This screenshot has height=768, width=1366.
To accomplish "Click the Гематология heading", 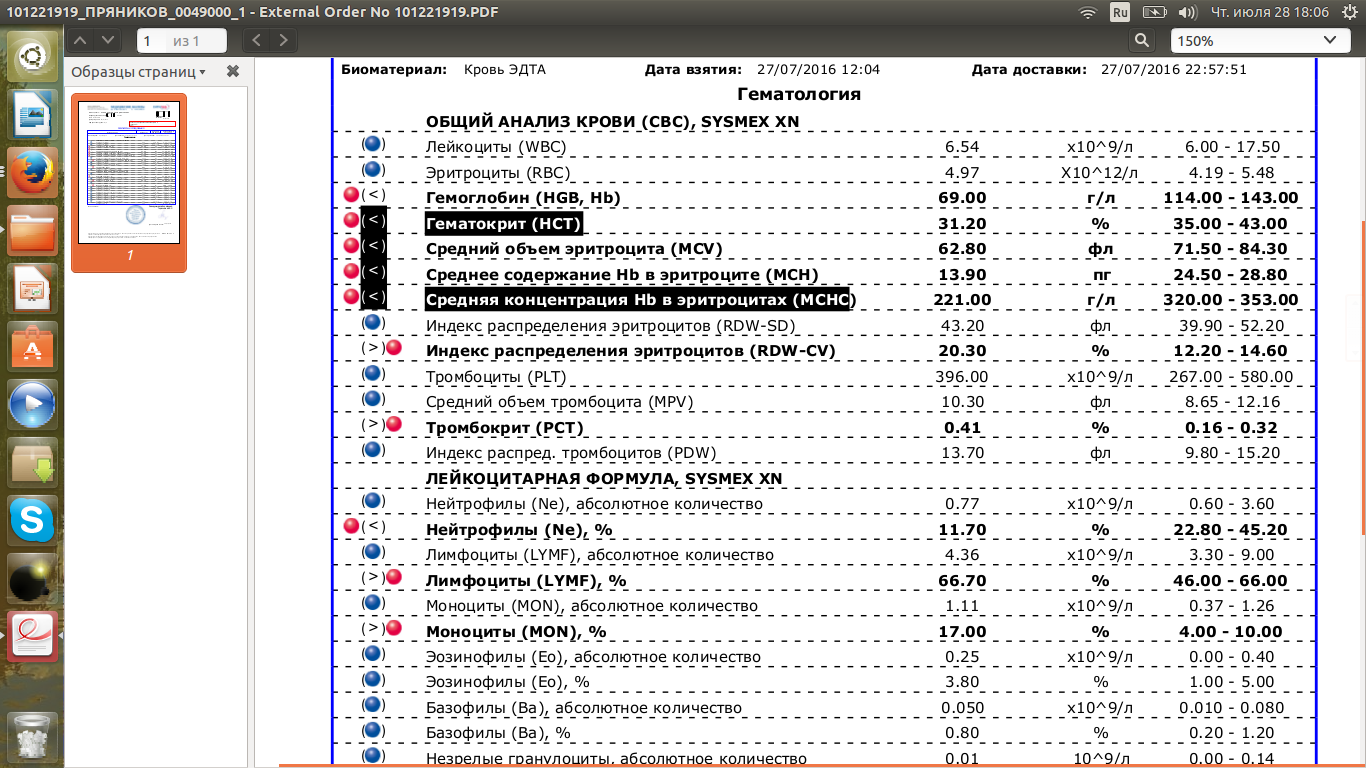I will coord(798,95).
